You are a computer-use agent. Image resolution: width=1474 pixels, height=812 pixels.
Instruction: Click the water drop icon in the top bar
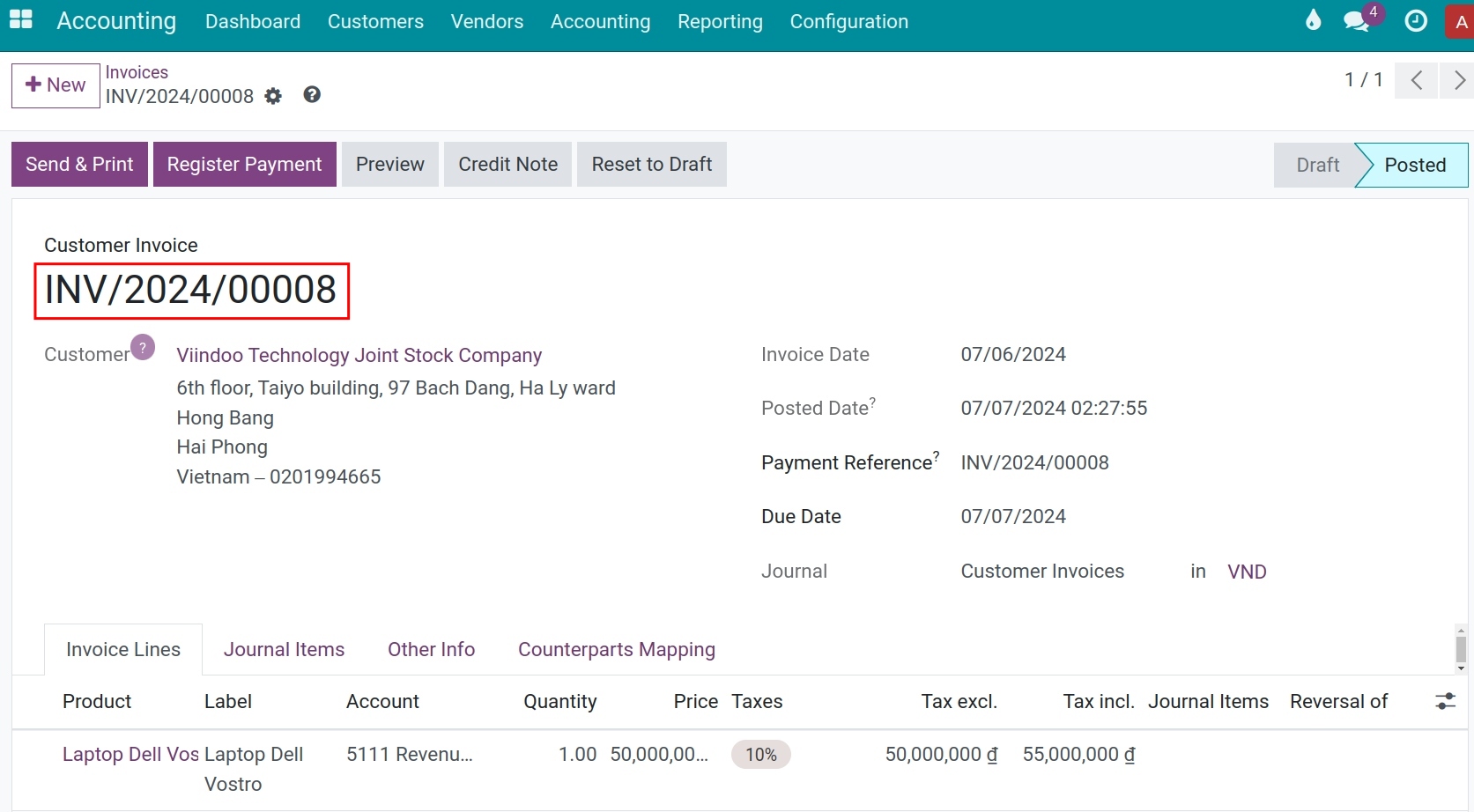coord(1312,20)
